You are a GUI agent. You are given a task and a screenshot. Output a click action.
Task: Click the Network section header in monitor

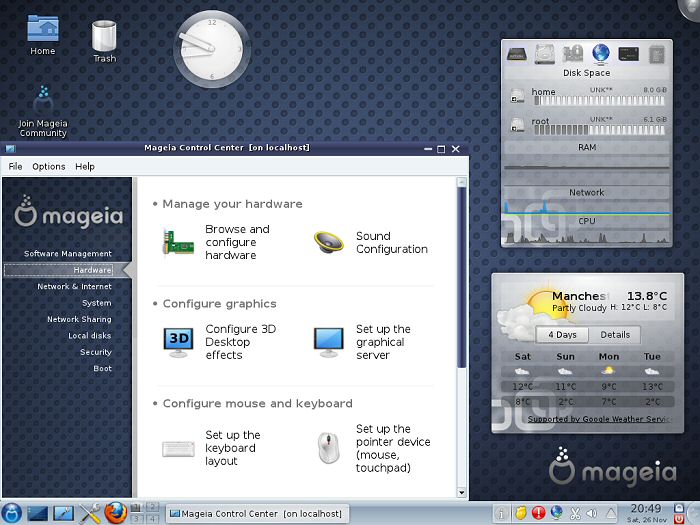coord(587,192)
